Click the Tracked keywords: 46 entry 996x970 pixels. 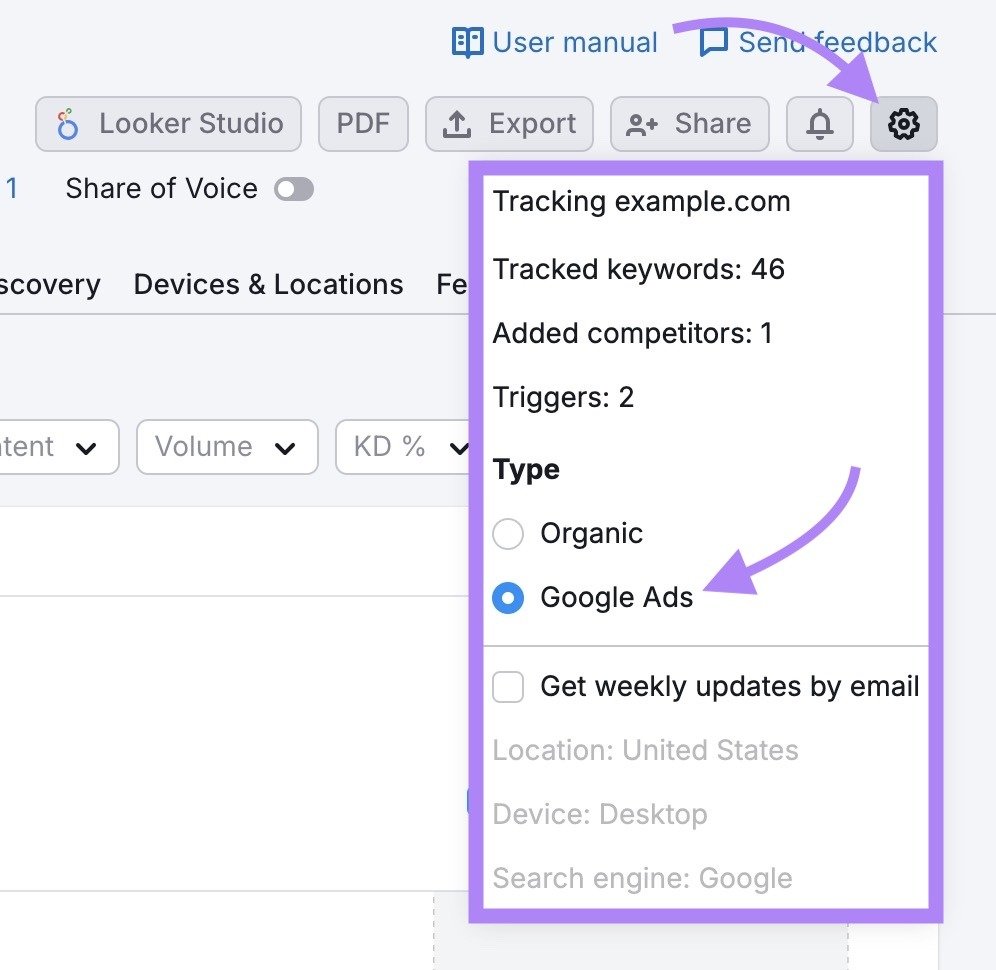(639, 269)
